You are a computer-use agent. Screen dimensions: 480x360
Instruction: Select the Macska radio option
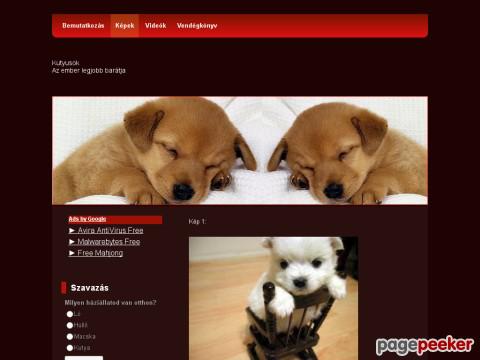click(x=70, y=336)
